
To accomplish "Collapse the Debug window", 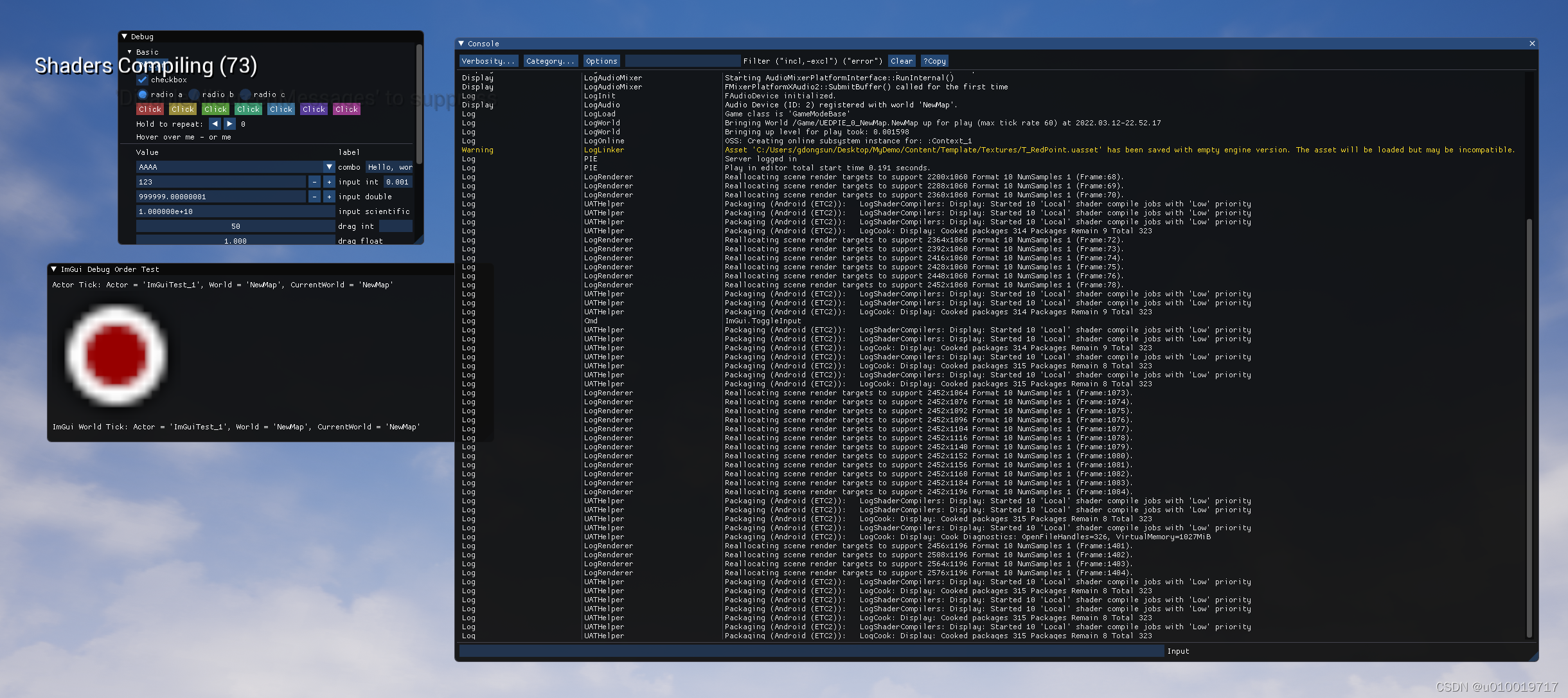I will click(x=125, y=37).
